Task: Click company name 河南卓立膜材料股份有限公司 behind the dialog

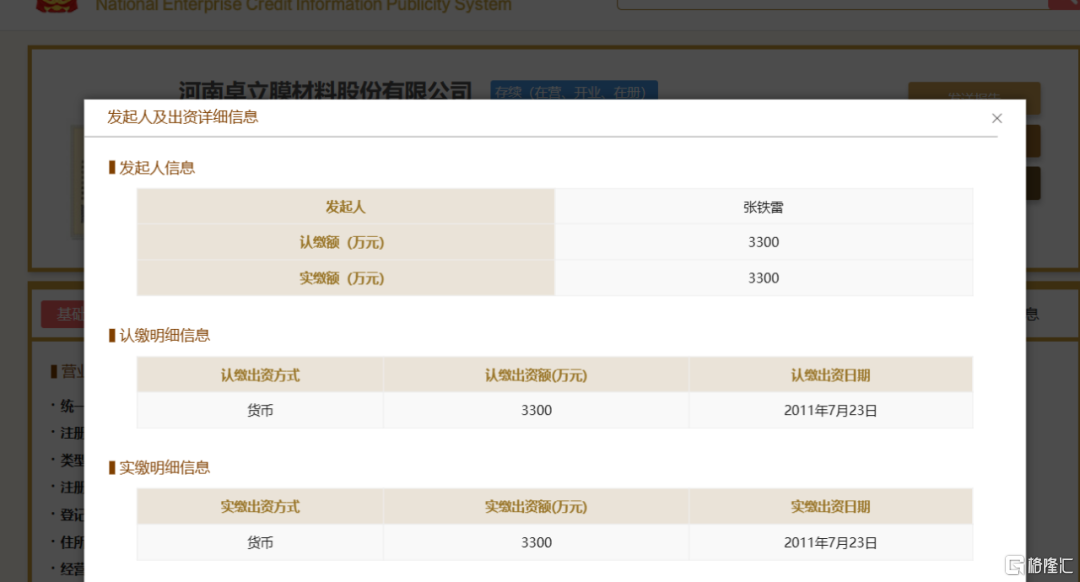Action: (x=325, y=90)
